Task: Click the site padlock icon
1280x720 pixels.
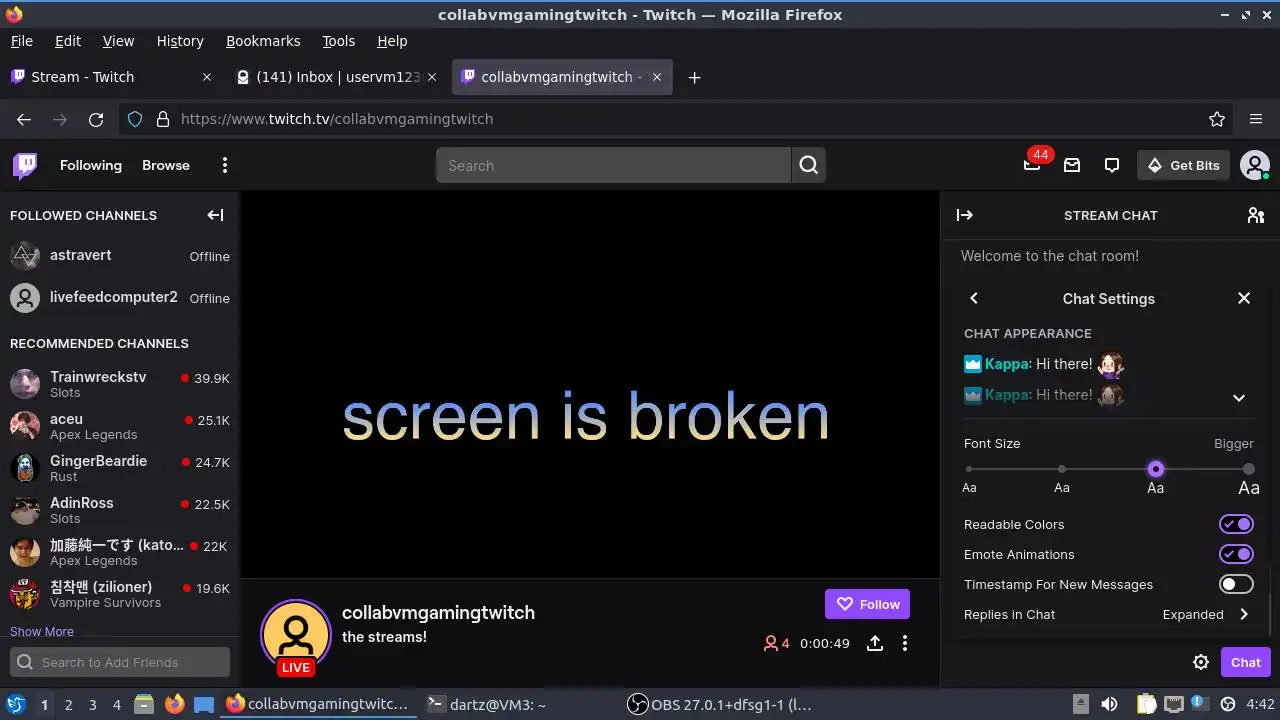Action: pyautogui.click(x=163, y=119)
